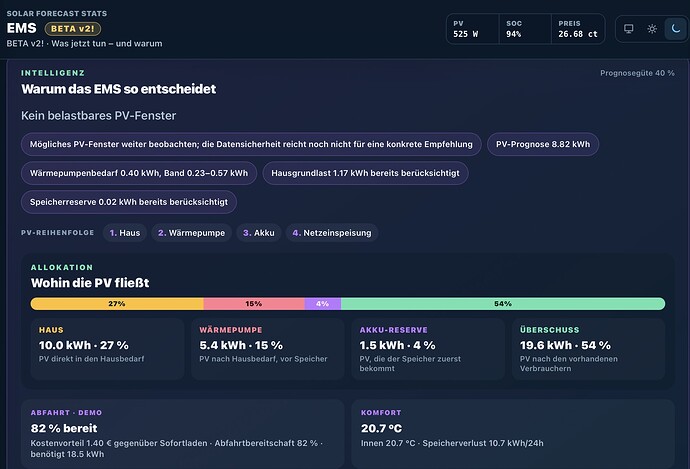Click text Kostenvorteil 1.40 € gegenüber Sofortladen
This screenshot has height=469, width=690.
119,443
